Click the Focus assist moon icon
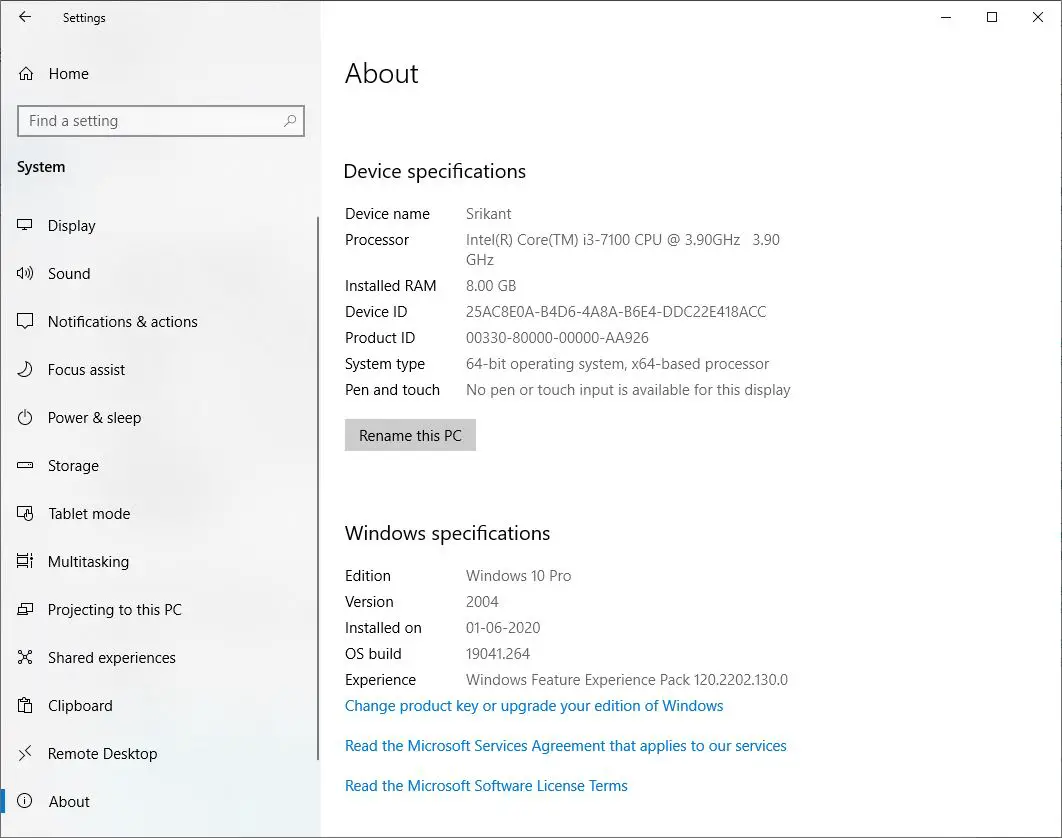 pyautogui.click(x=25, y=369)
